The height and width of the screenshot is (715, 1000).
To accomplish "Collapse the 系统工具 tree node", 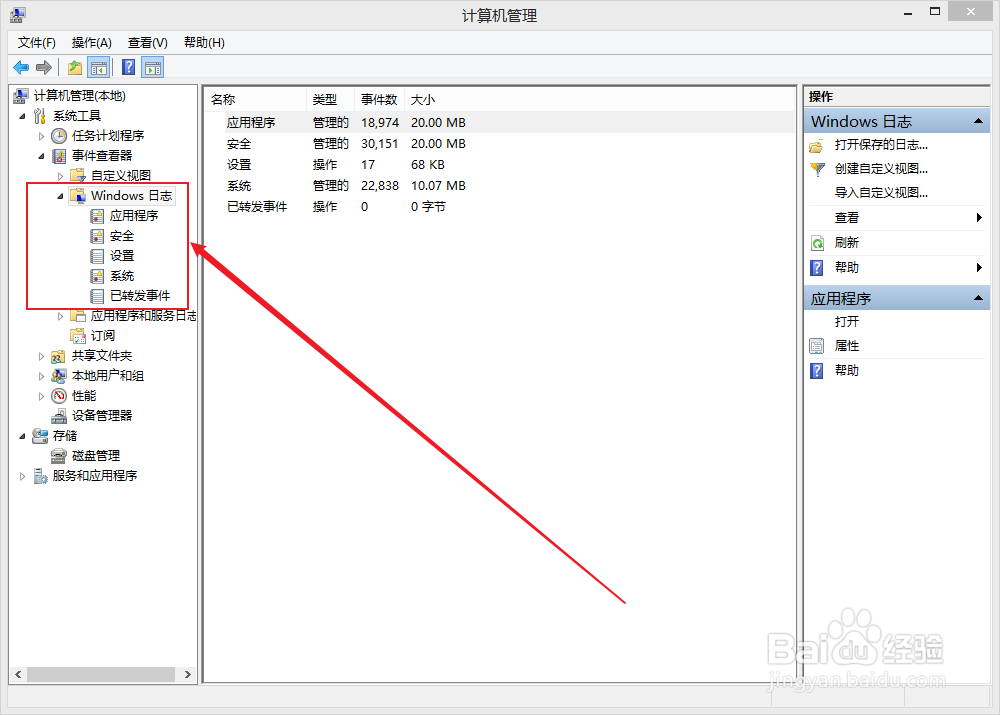I will pyautogui.click(x=22, y=116).
